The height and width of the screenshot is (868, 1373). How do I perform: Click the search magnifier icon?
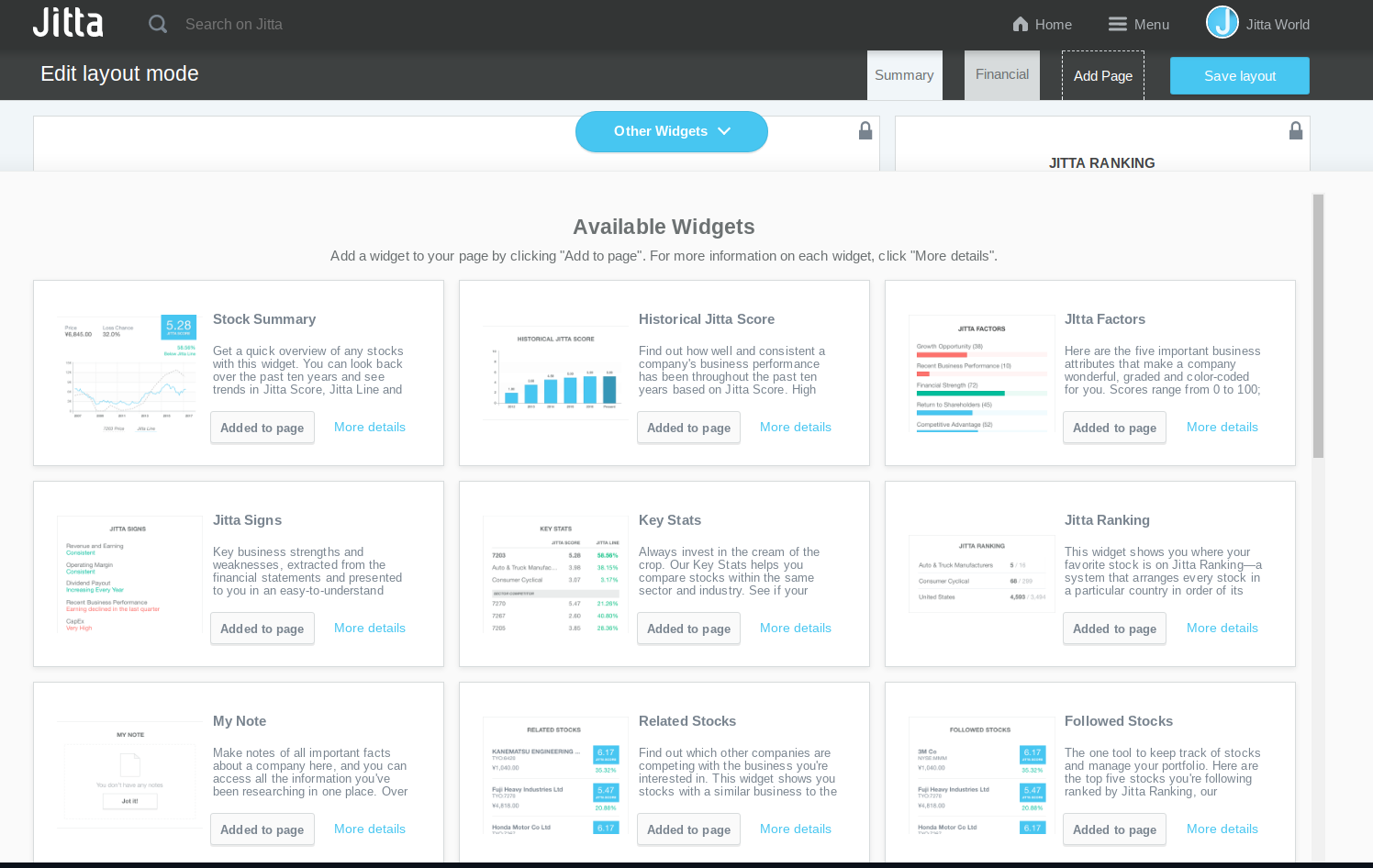click(x=158, y=24)
